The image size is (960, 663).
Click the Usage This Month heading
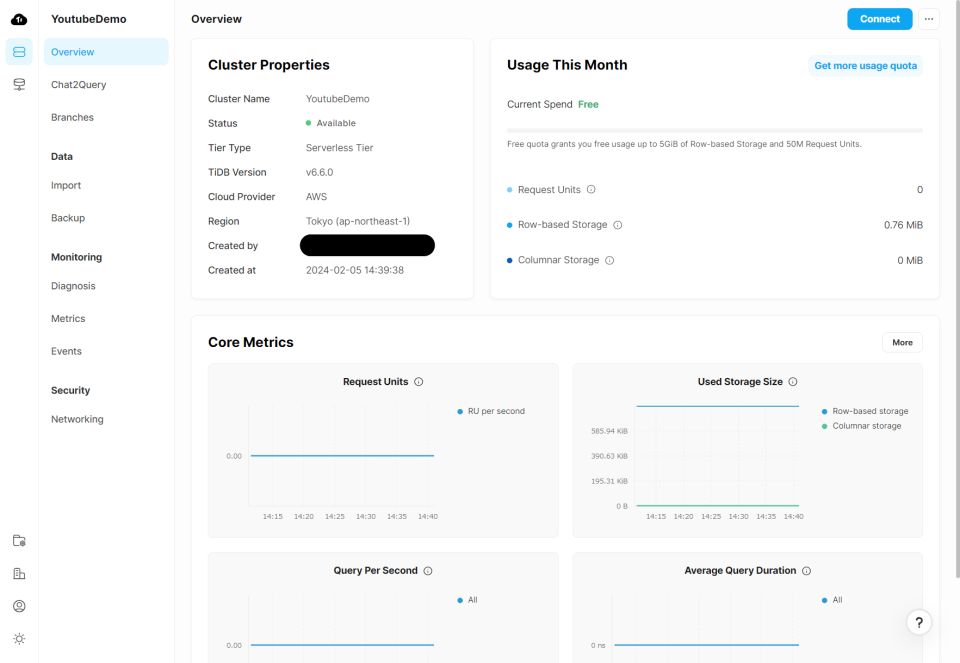(x=567, y=65)
